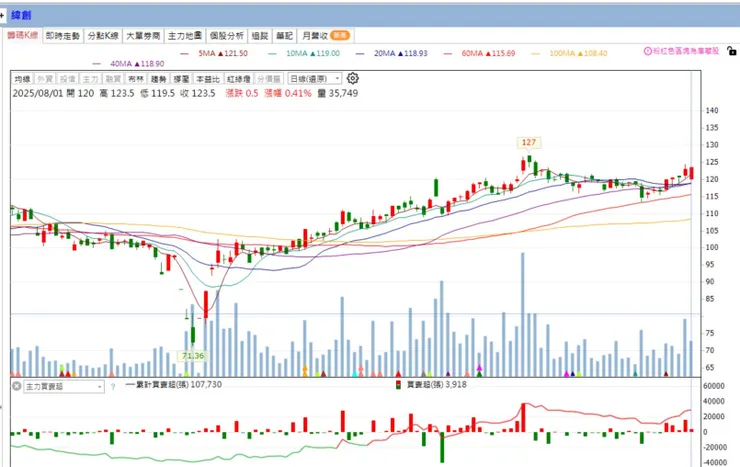Viewport: 740px width, 467px height.
Task: Open the question mark help for 主力買賣超
Action: click(113, 387)
